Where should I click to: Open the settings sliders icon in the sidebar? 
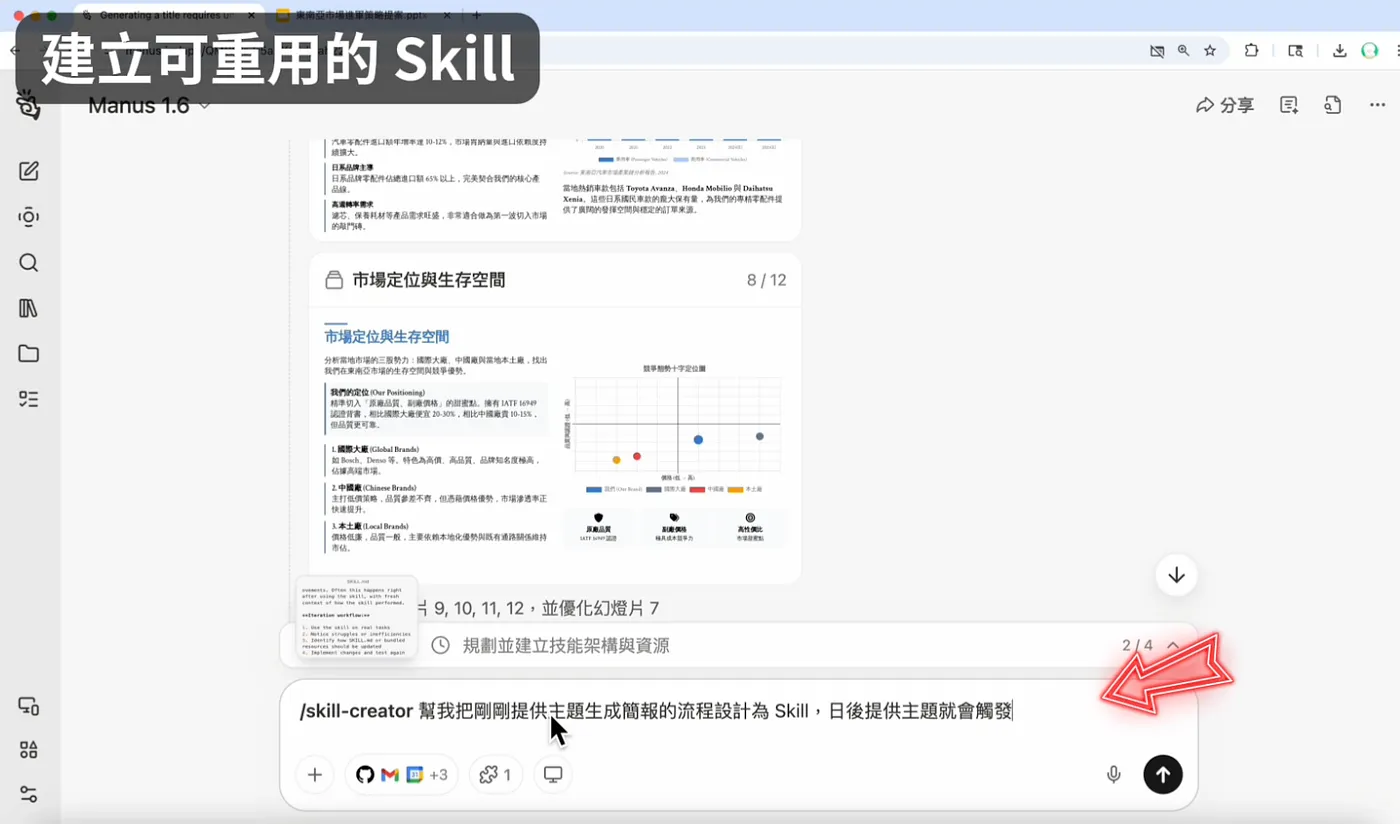(x=29, y=795)
